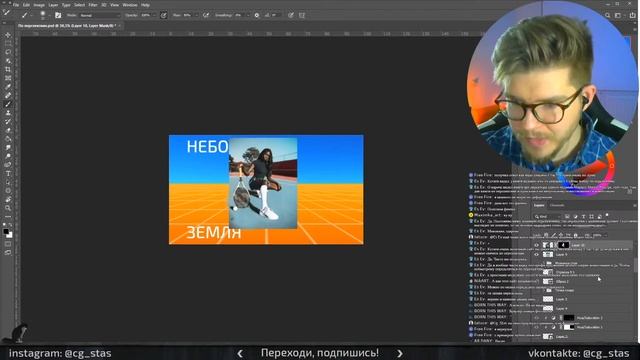The image size is (640, 360).
Task: Select the Quick Selection tool
Action: point(8,61)
